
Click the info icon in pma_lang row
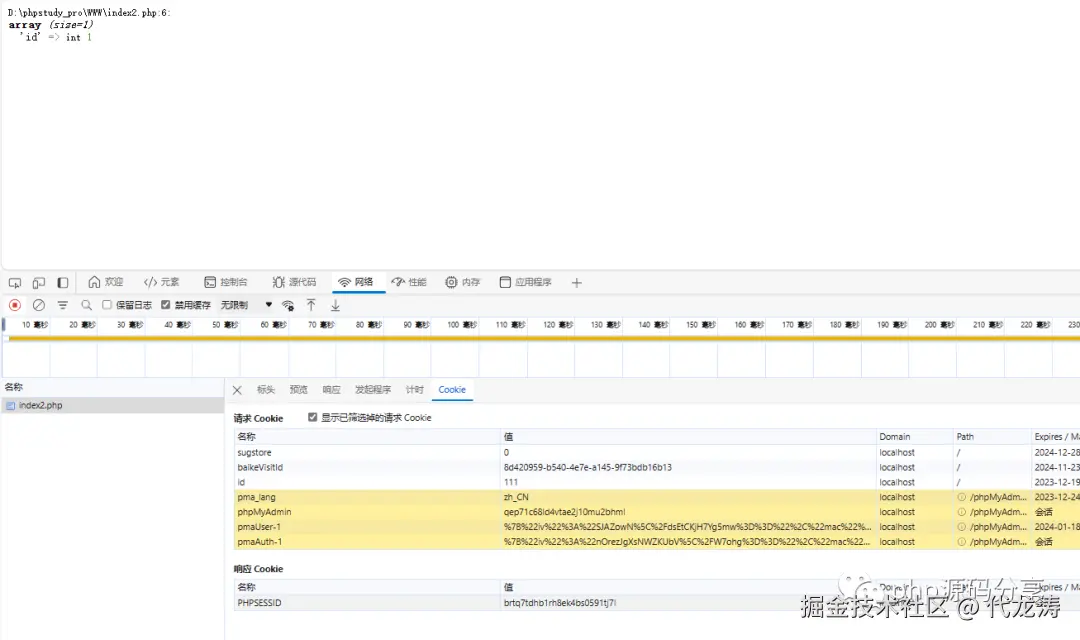click(962, 497)
